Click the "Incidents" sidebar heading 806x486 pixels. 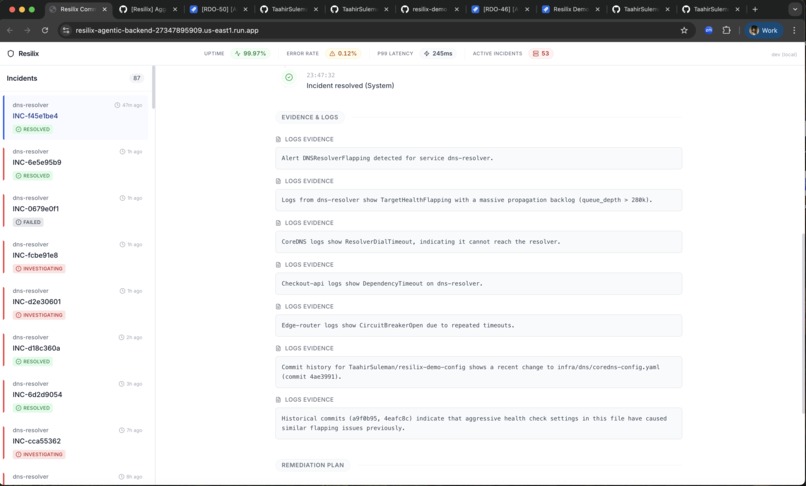pyautogui.click(x=22, y=78)
